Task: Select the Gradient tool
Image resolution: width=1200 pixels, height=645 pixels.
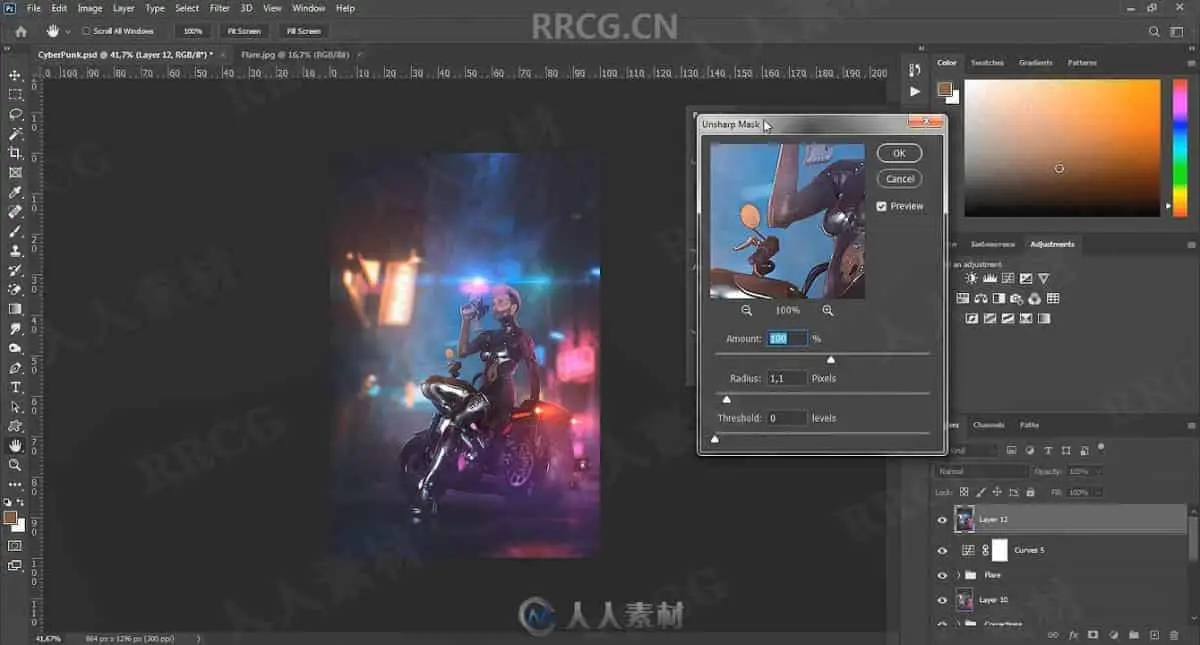Action: pos(15,309)
